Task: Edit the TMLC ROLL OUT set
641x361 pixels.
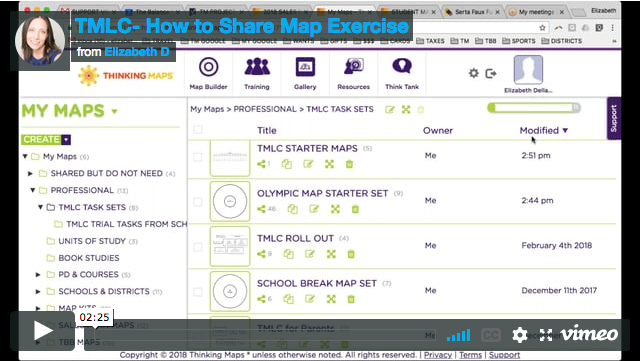Action: (x=310, y=254)
